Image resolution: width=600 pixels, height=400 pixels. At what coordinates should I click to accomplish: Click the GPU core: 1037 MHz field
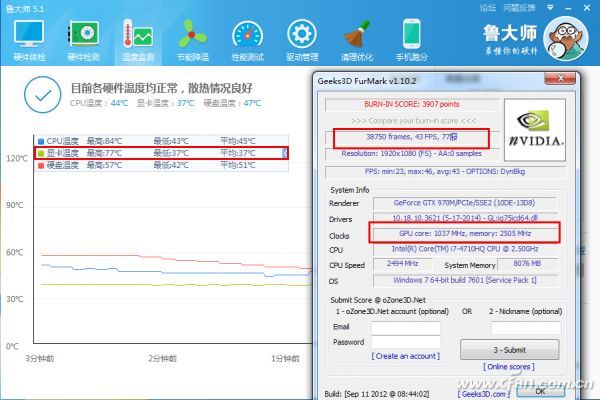[465, 233]
